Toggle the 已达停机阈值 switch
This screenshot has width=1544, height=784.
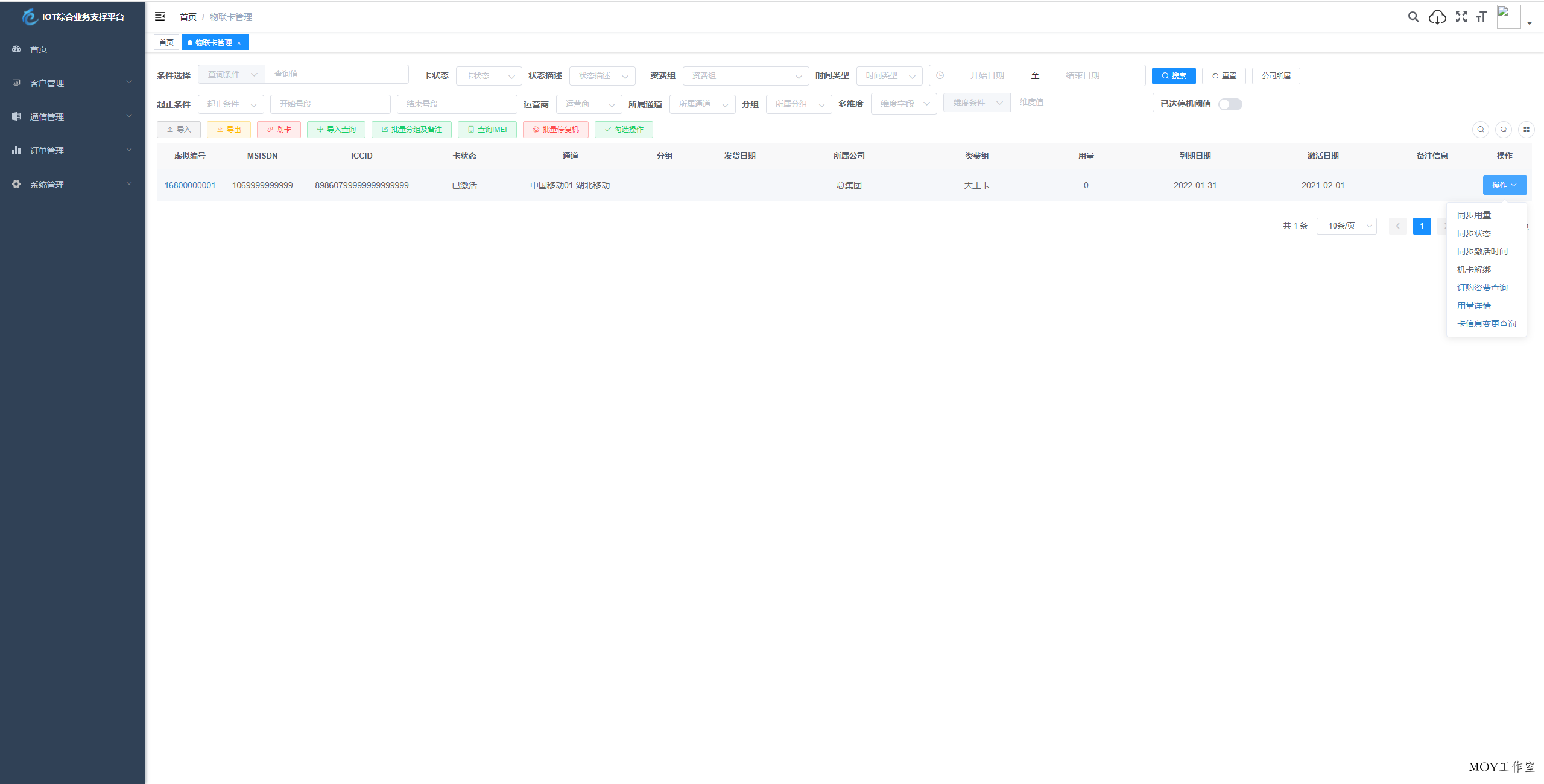(x=1230, y=104)
